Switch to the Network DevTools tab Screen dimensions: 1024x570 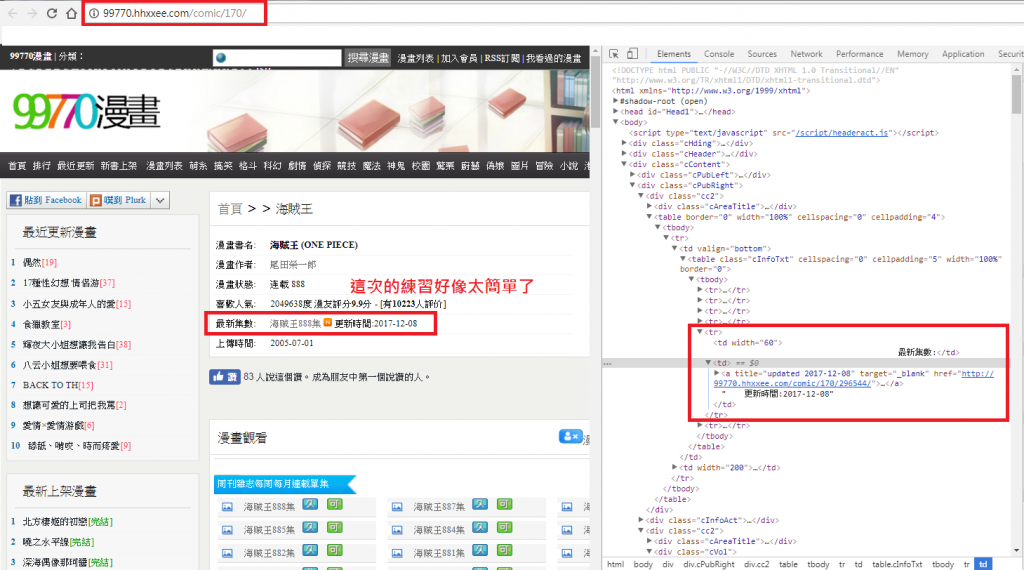pos(807,54)
